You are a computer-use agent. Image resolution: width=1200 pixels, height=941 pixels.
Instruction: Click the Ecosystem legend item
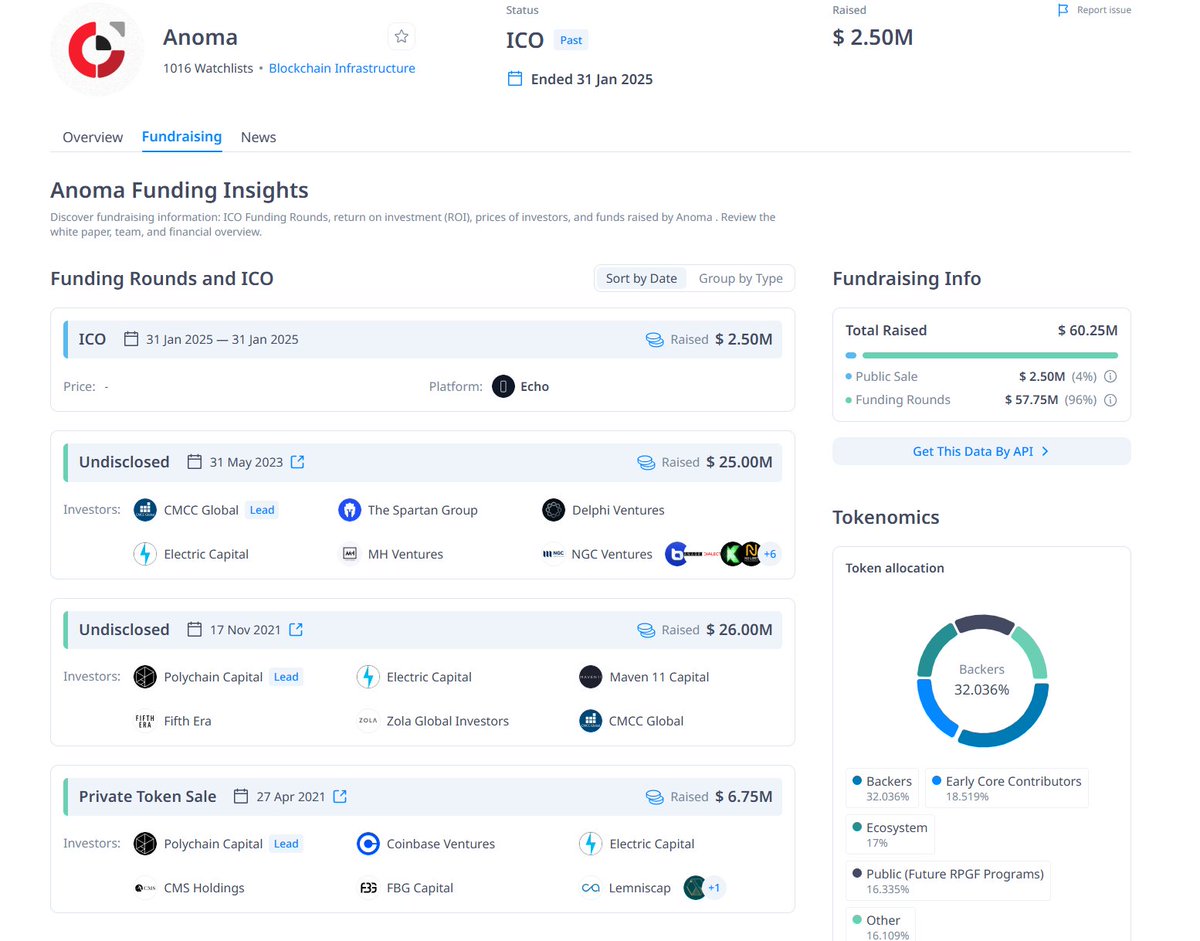click(890, 834)
